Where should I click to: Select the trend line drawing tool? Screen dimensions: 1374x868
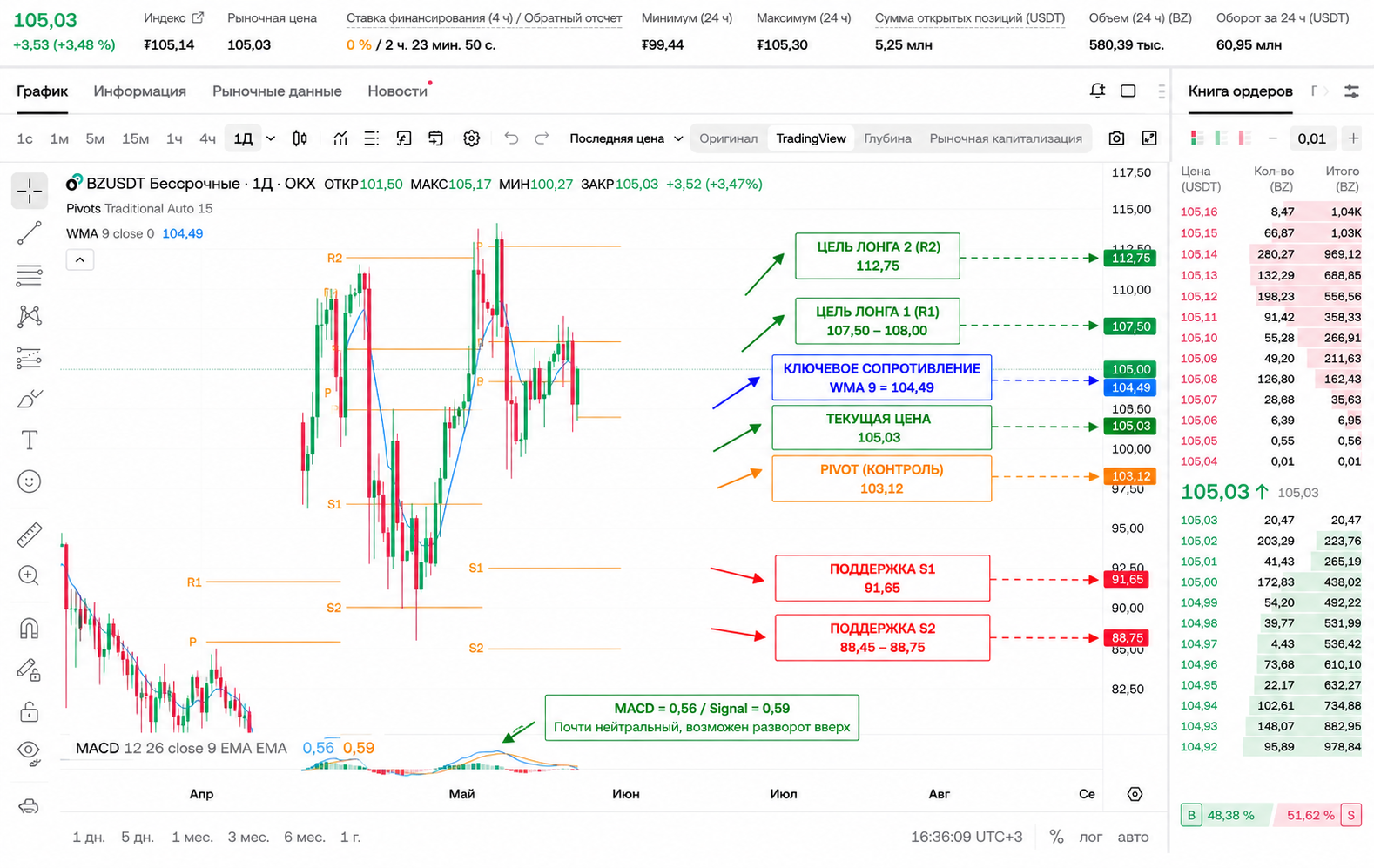[30, 232]
